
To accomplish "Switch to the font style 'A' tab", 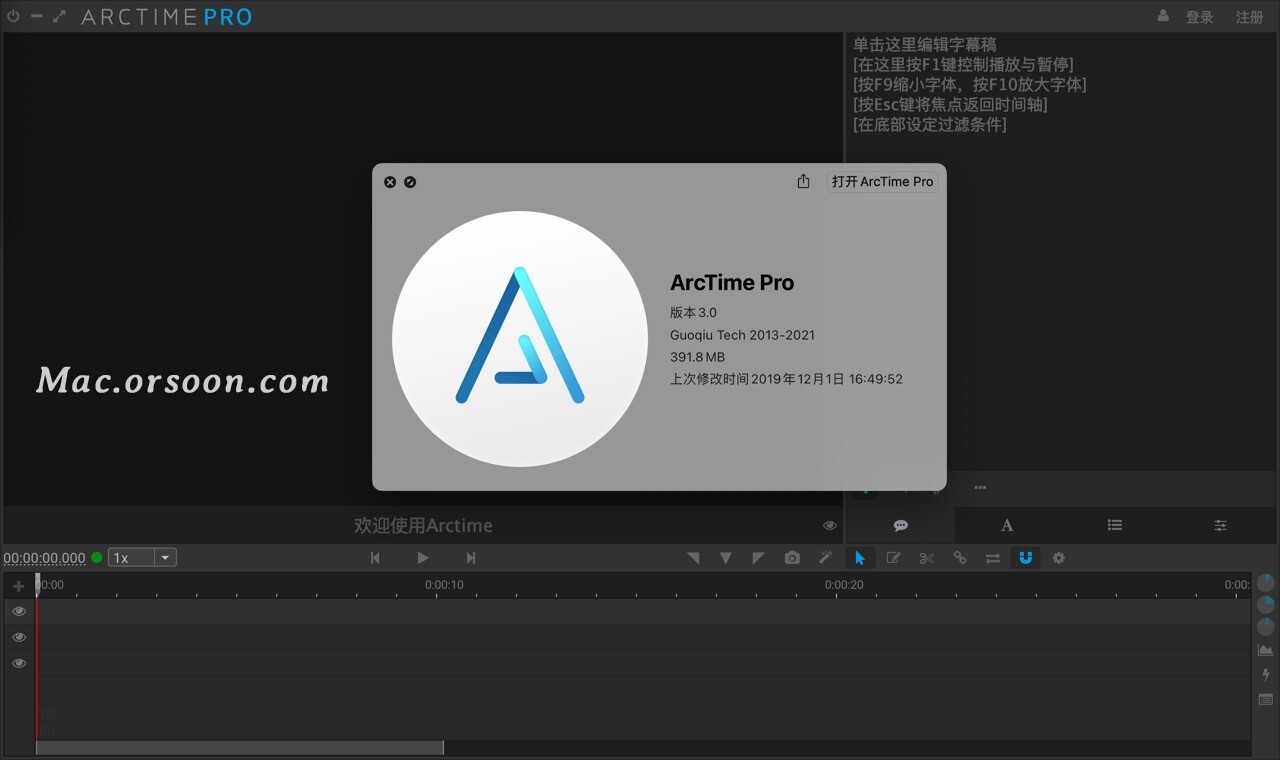I will pos(1007,525).
